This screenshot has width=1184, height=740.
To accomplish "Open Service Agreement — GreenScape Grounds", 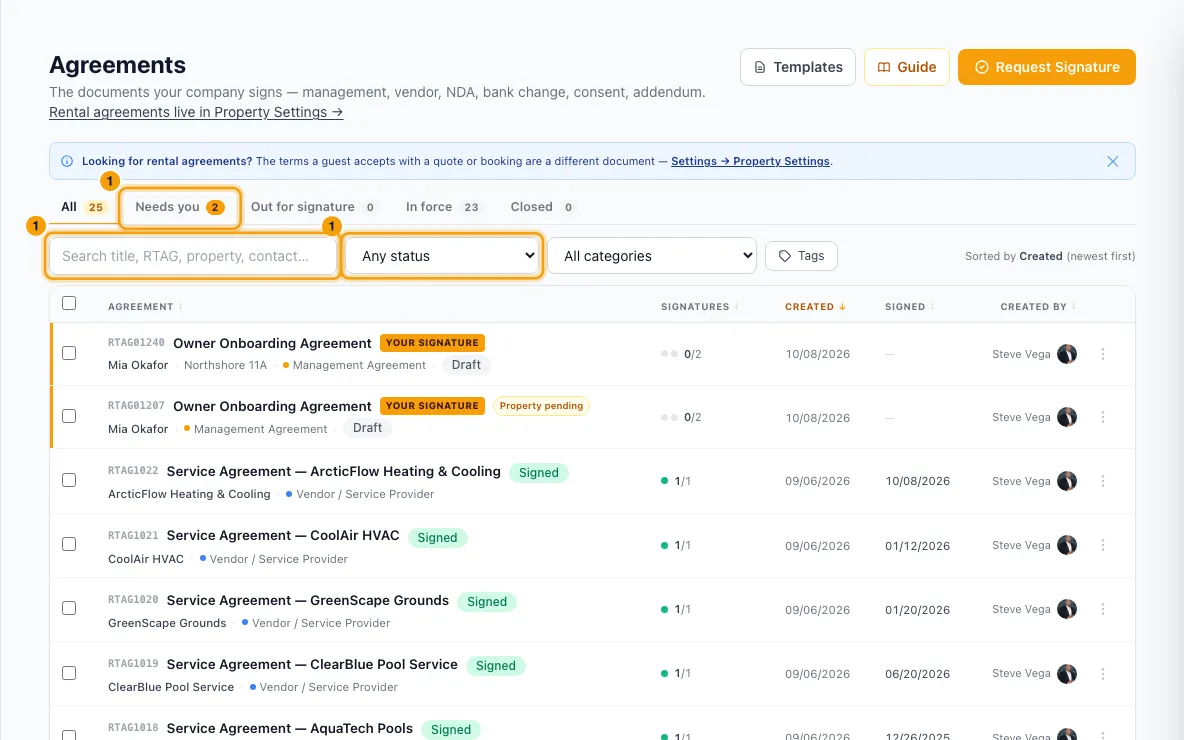I will pyautogui.click(x=308, y=601).
